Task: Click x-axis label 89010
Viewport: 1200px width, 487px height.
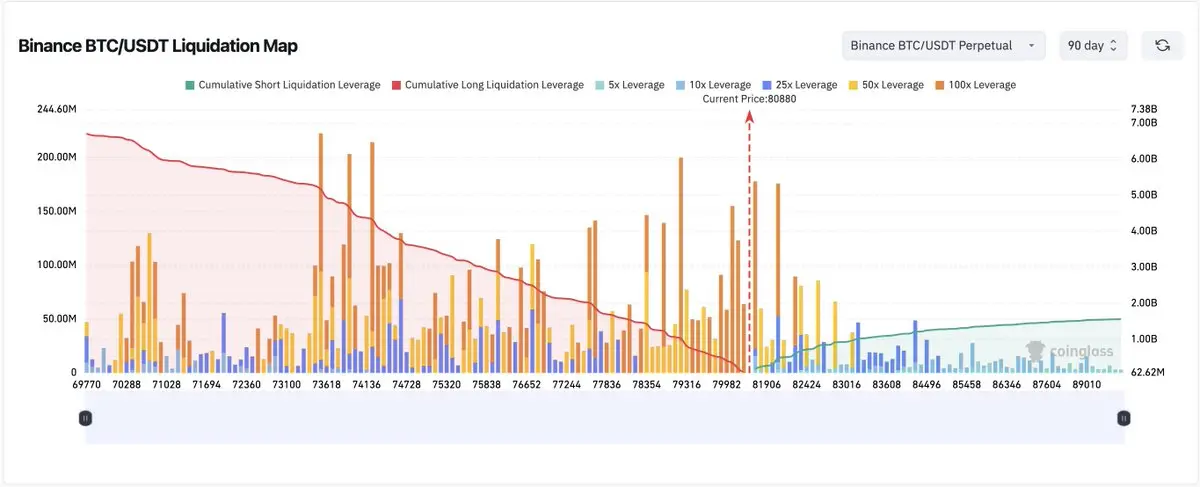Action: pyautogui.click(x=1086, y=384)
